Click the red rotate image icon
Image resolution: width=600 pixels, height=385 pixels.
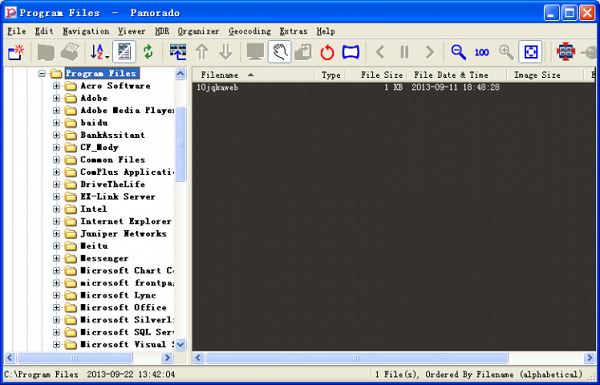[x=327, y=52]
